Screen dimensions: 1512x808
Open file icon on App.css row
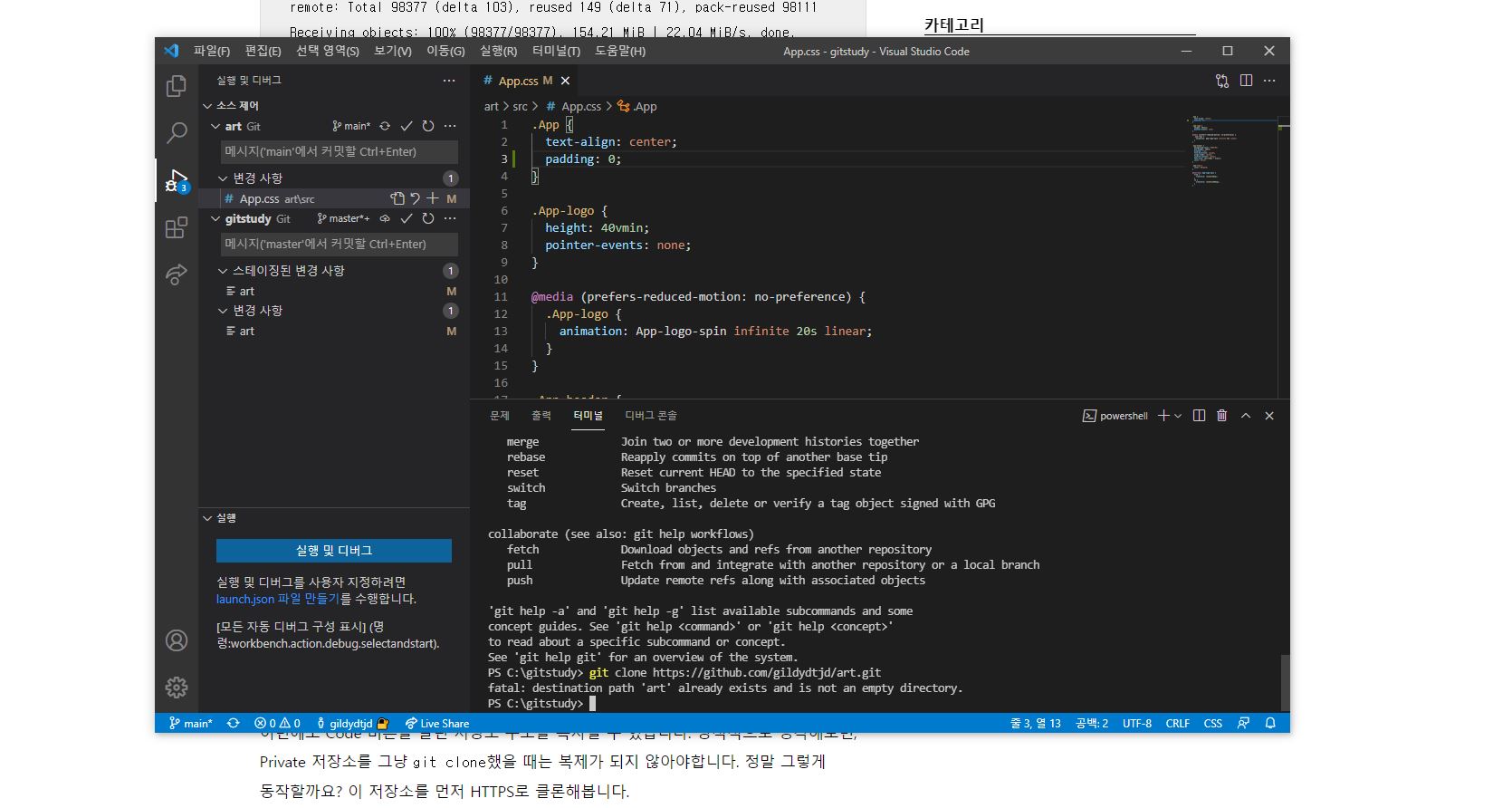point(397,198)
